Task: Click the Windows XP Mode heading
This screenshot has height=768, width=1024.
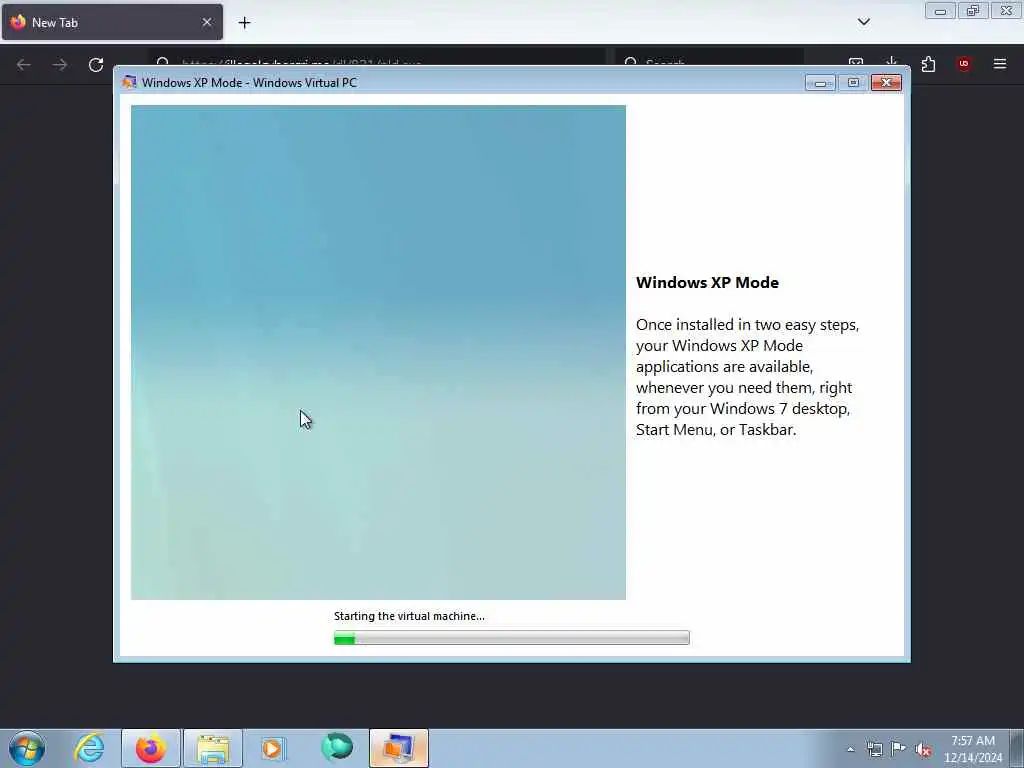Action: 707,283
